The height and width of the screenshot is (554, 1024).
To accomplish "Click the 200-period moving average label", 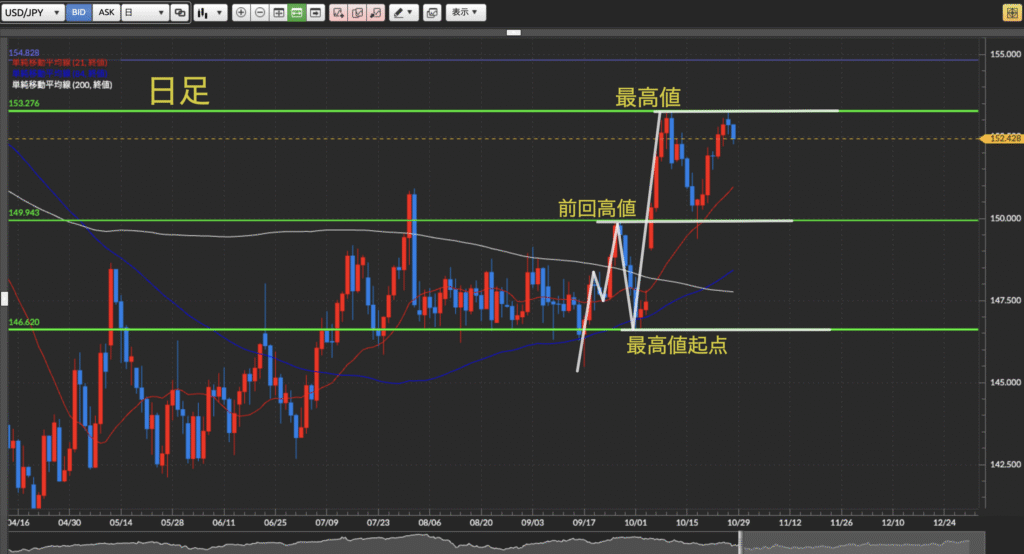I will [60, 85].
